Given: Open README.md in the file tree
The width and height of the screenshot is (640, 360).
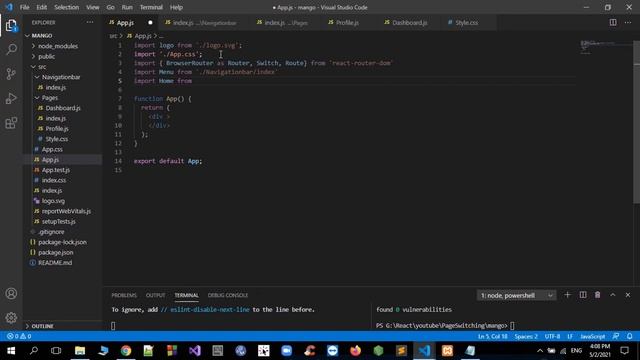Looking at the screenshot, I should coord(55,262).
